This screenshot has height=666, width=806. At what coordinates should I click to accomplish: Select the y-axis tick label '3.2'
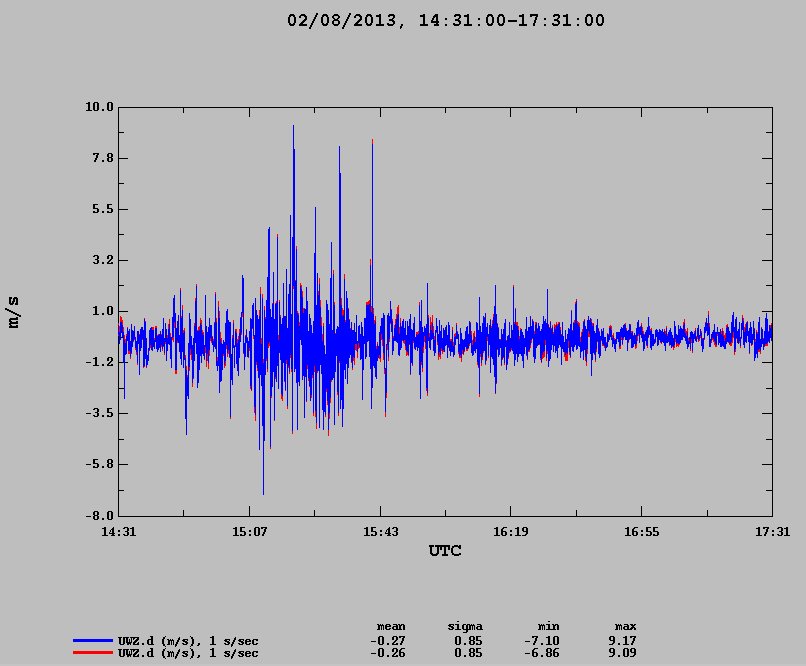click(x=103, y=260)
